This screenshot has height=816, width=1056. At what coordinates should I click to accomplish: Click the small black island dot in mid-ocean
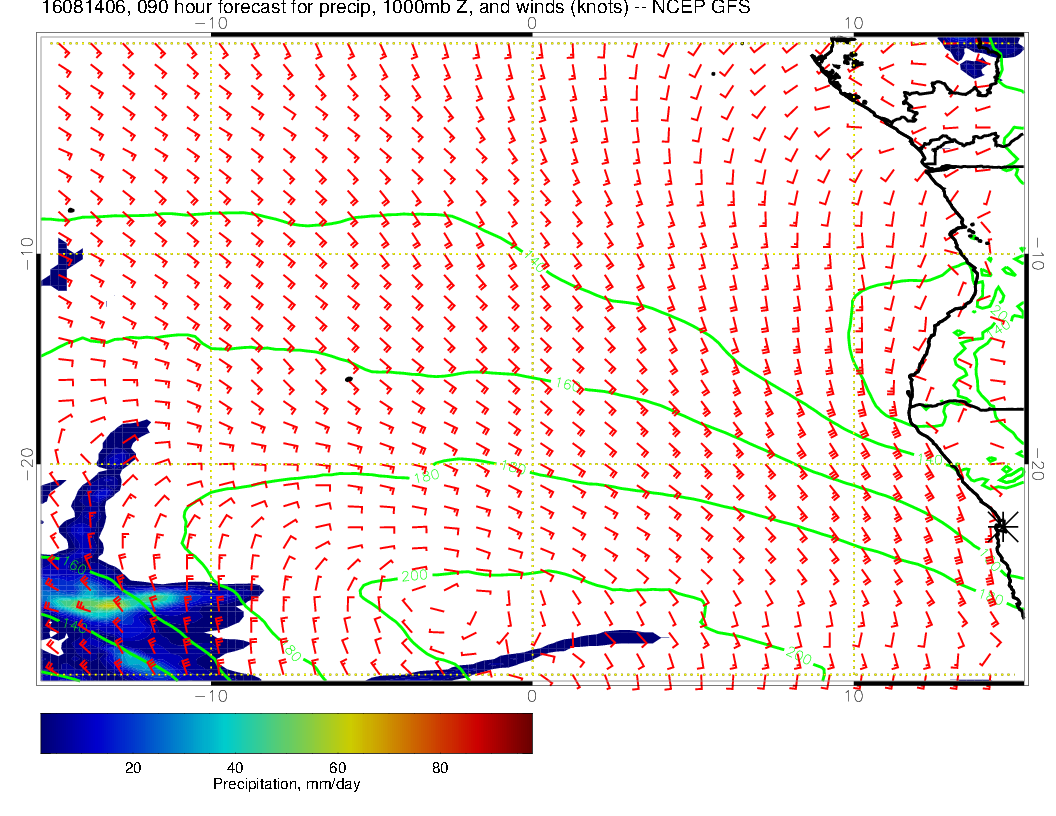tap(348, 379)
